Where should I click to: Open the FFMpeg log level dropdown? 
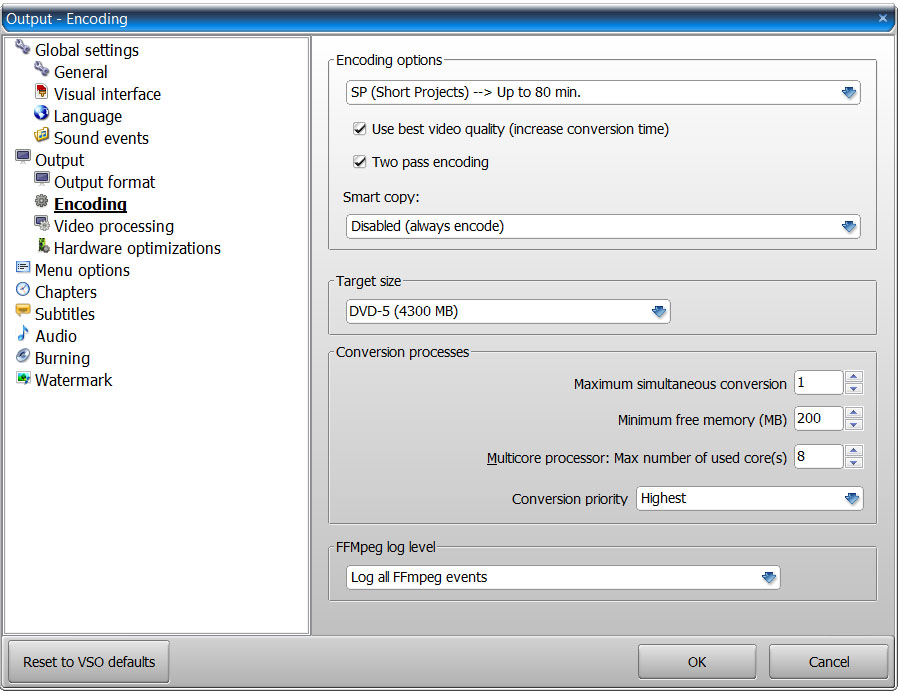[x=563, y=578]
